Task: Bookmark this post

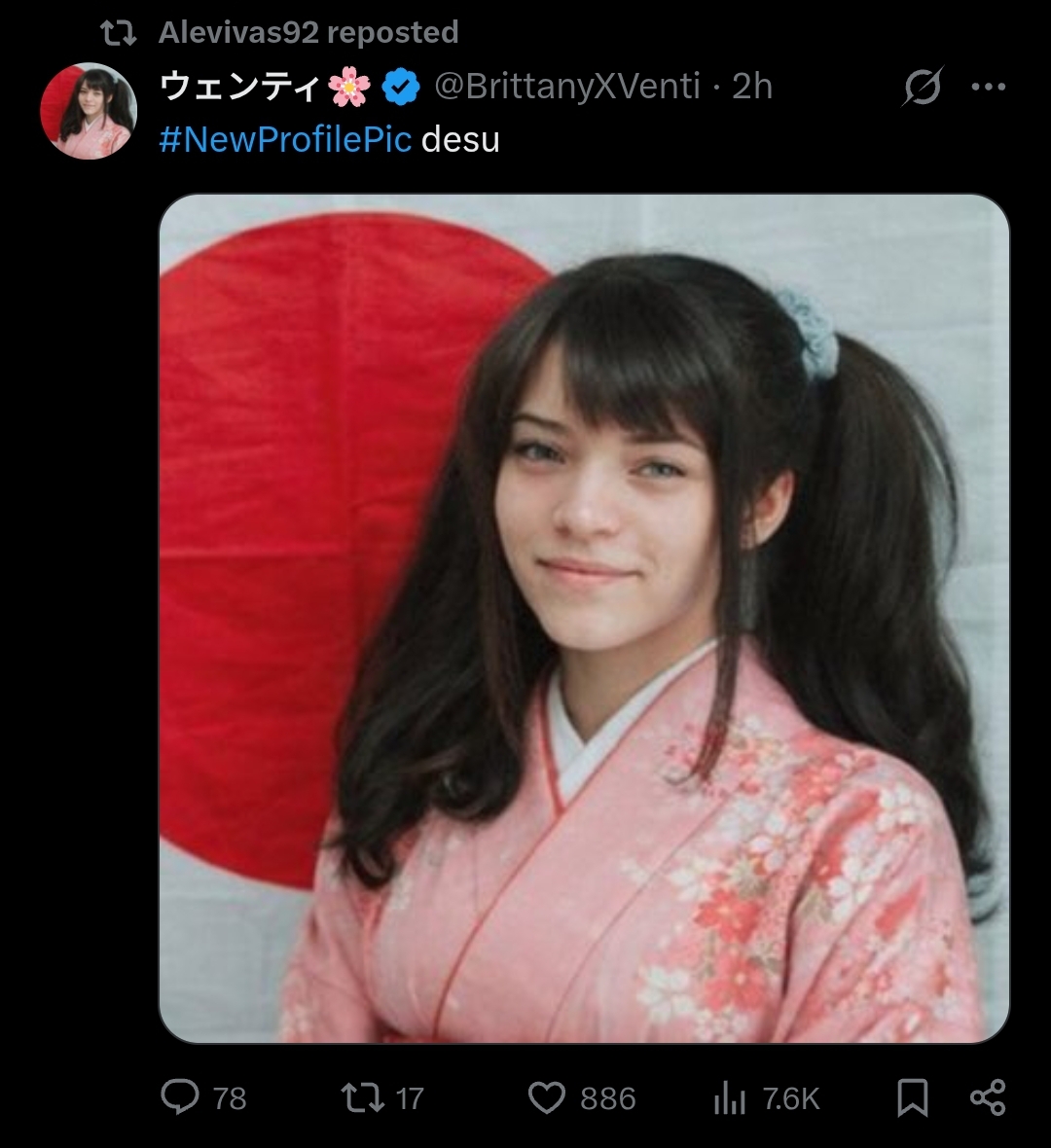Action: [x=913, y=1097]
